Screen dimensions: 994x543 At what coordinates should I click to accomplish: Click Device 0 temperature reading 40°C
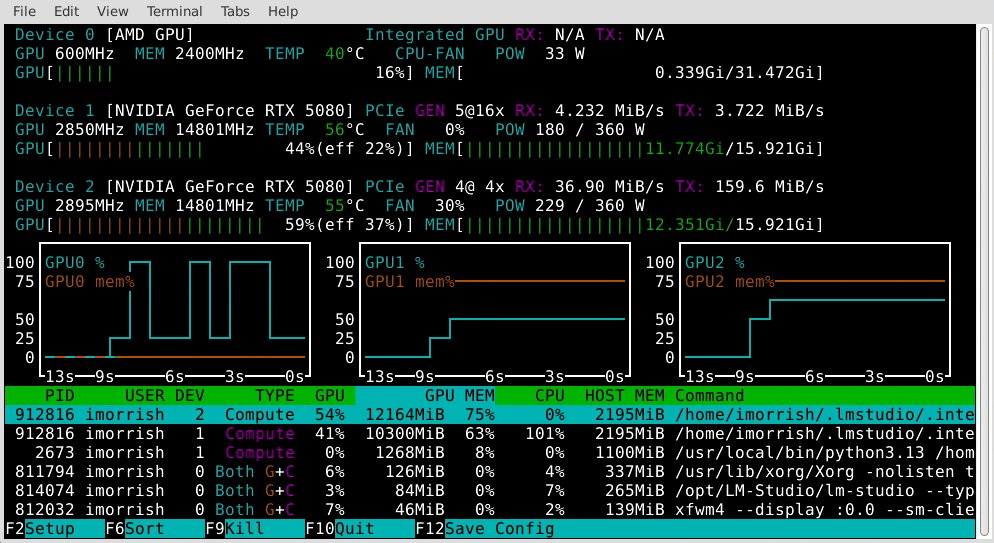pos(344,53)
